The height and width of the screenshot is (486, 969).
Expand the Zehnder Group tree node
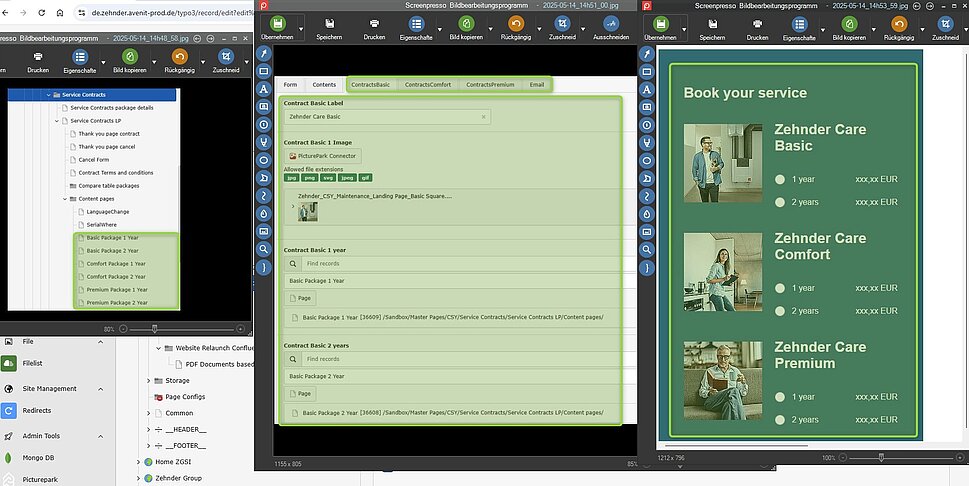137,478
